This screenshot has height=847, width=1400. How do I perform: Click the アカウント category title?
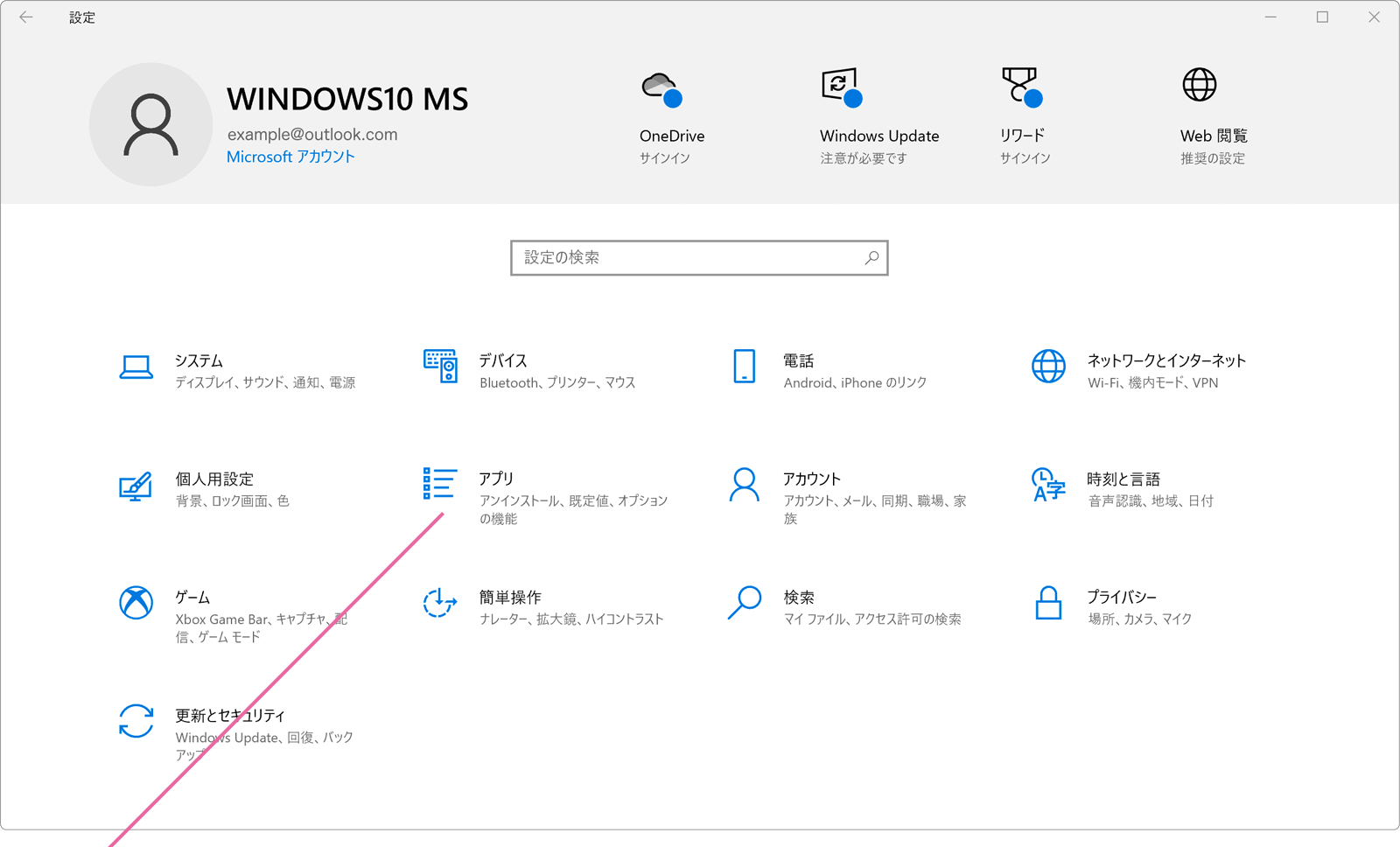click(x=812, y=479)
